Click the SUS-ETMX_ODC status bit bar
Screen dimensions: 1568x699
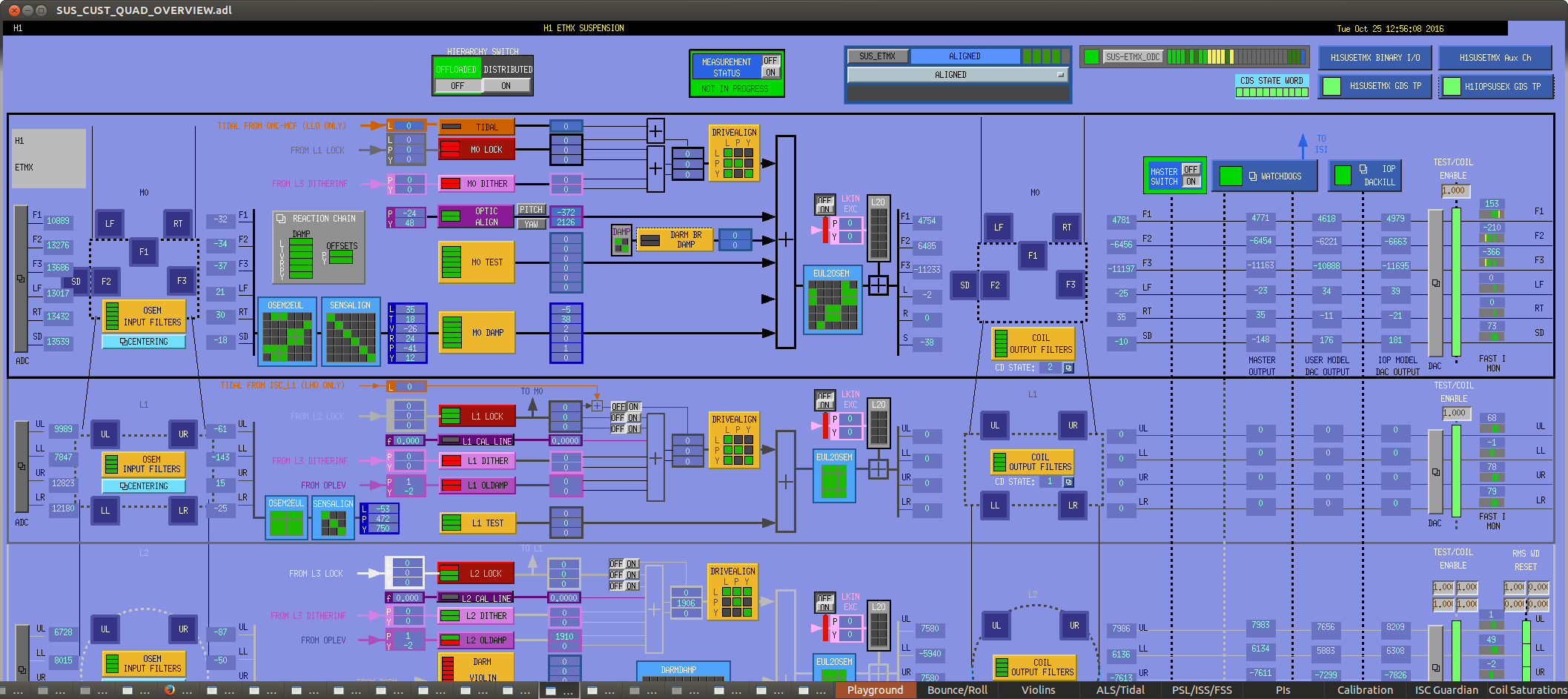coord(1236,56)
